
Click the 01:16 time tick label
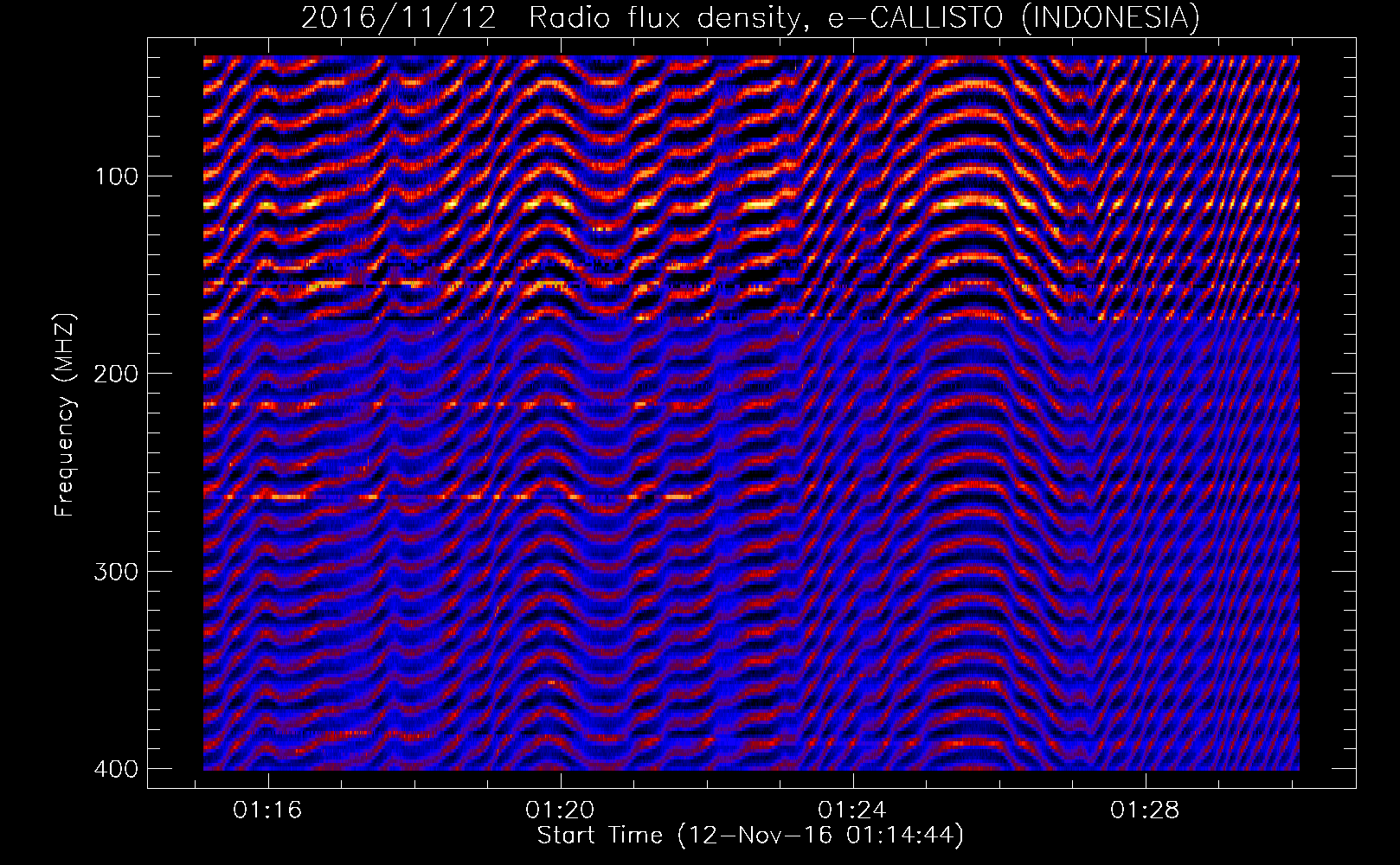pyautogui.click(x=267, y=811)
